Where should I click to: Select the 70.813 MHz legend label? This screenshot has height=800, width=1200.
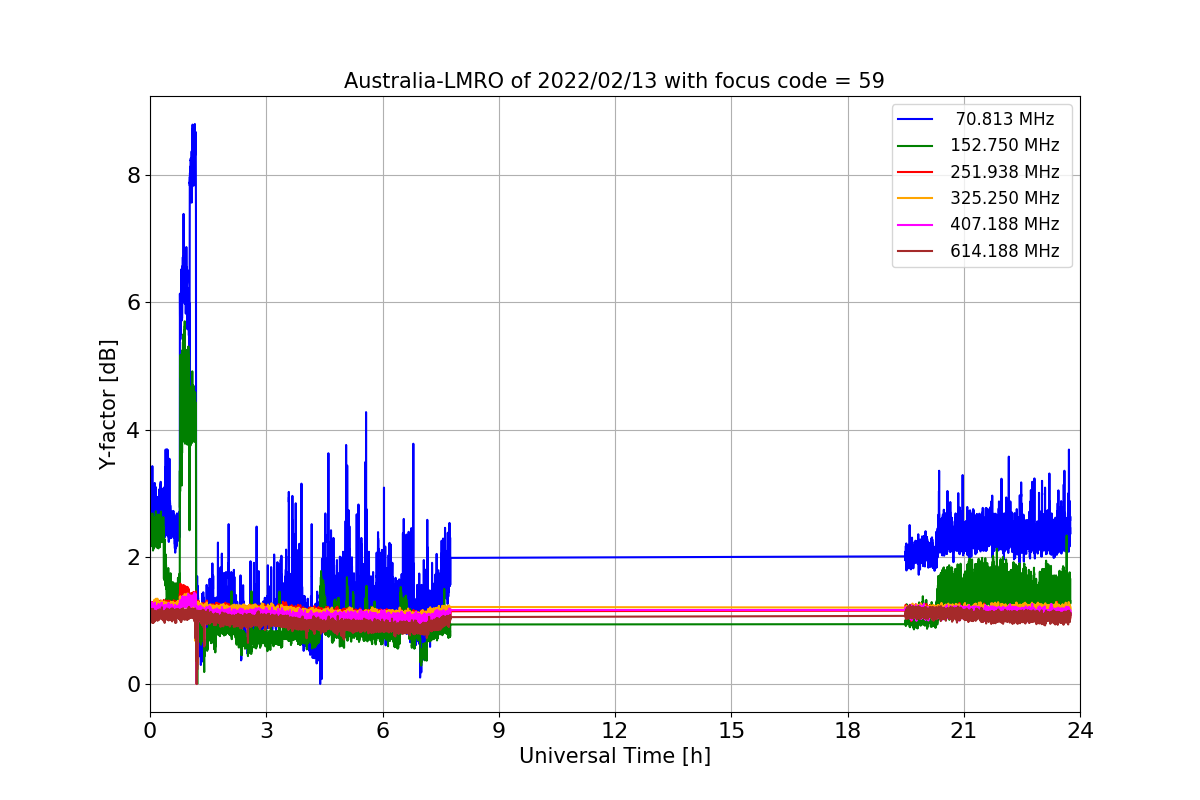click(x=1004, y=119)
